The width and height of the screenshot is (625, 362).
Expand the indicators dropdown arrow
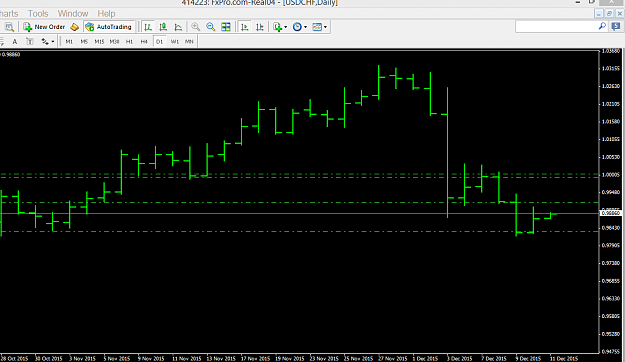click(x=285, y=27)
